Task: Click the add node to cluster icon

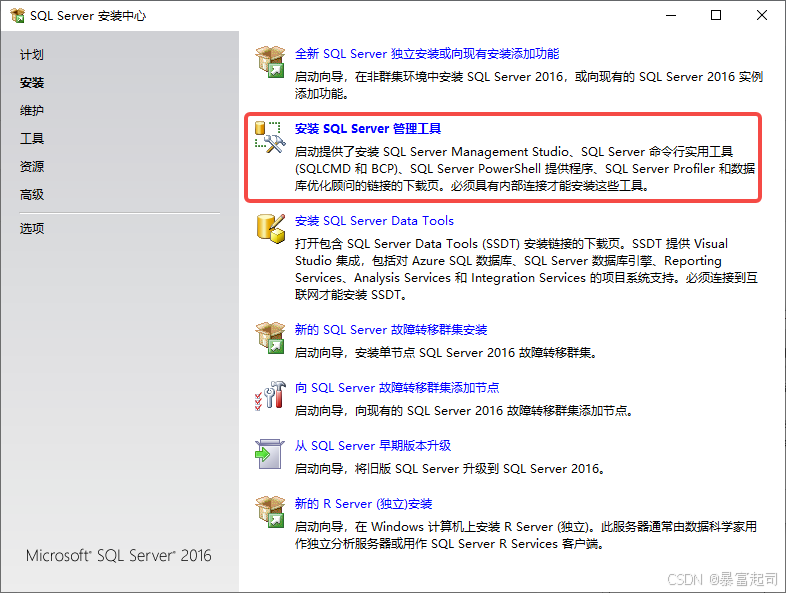Action: [x=270, y=395]
